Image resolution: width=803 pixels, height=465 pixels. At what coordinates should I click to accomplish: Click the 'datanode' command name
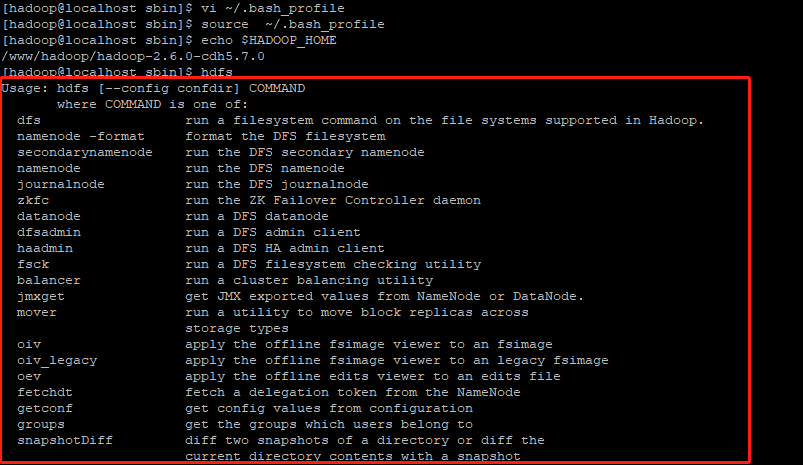point(48,216)
